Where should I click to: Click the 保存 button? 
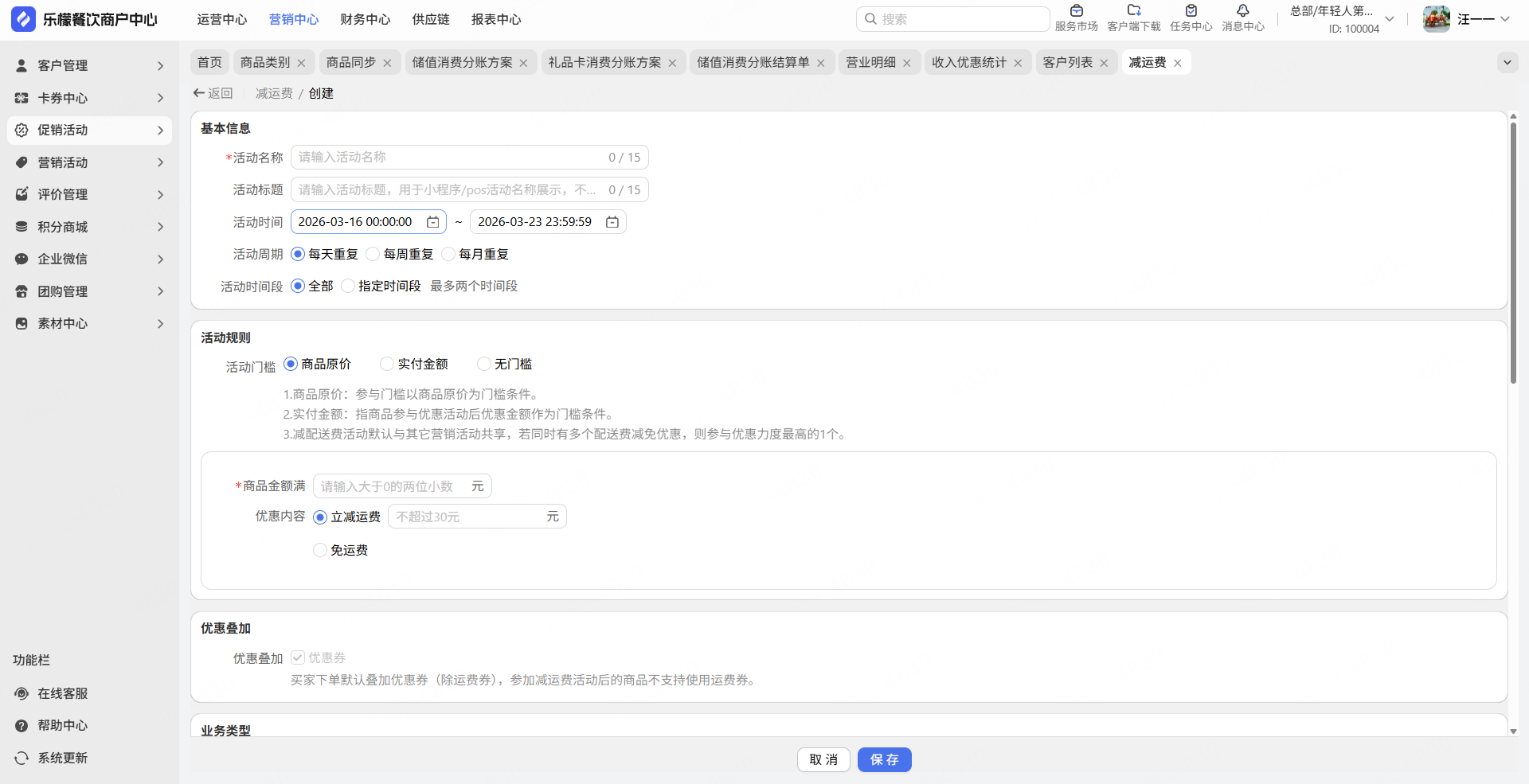[x=885, y=760]
